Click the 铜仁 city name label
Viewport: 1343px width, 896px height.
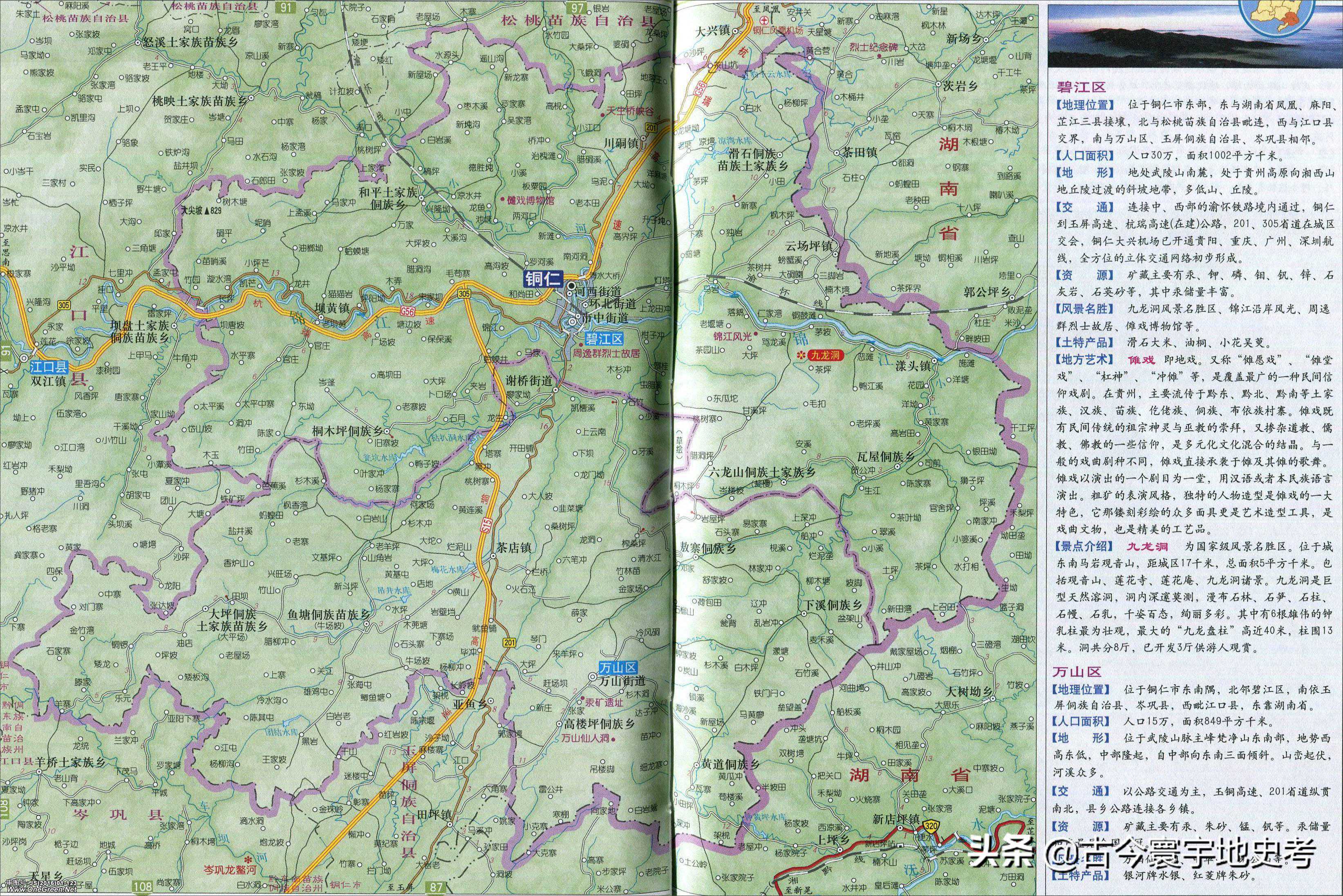544,279
